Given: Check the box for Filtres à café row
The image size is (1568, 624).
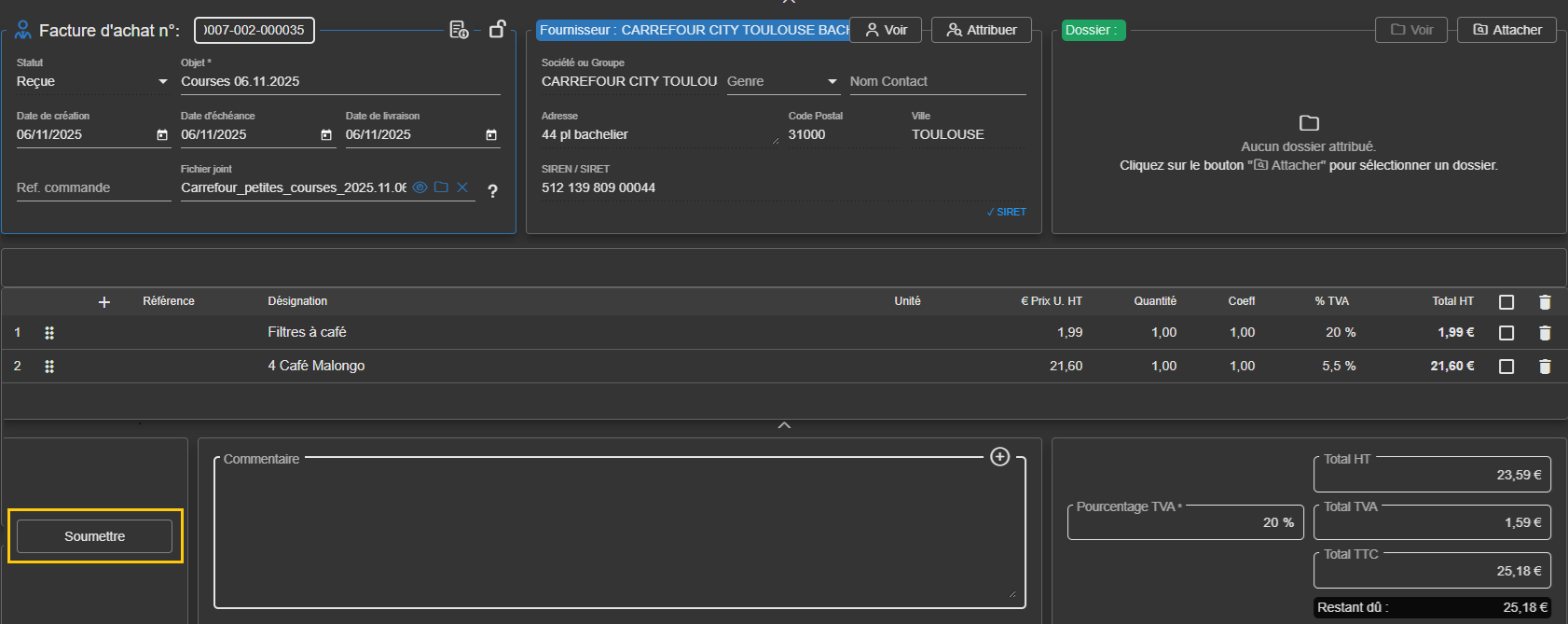Looking at the screenshot, I should (x=1506, y=333).
